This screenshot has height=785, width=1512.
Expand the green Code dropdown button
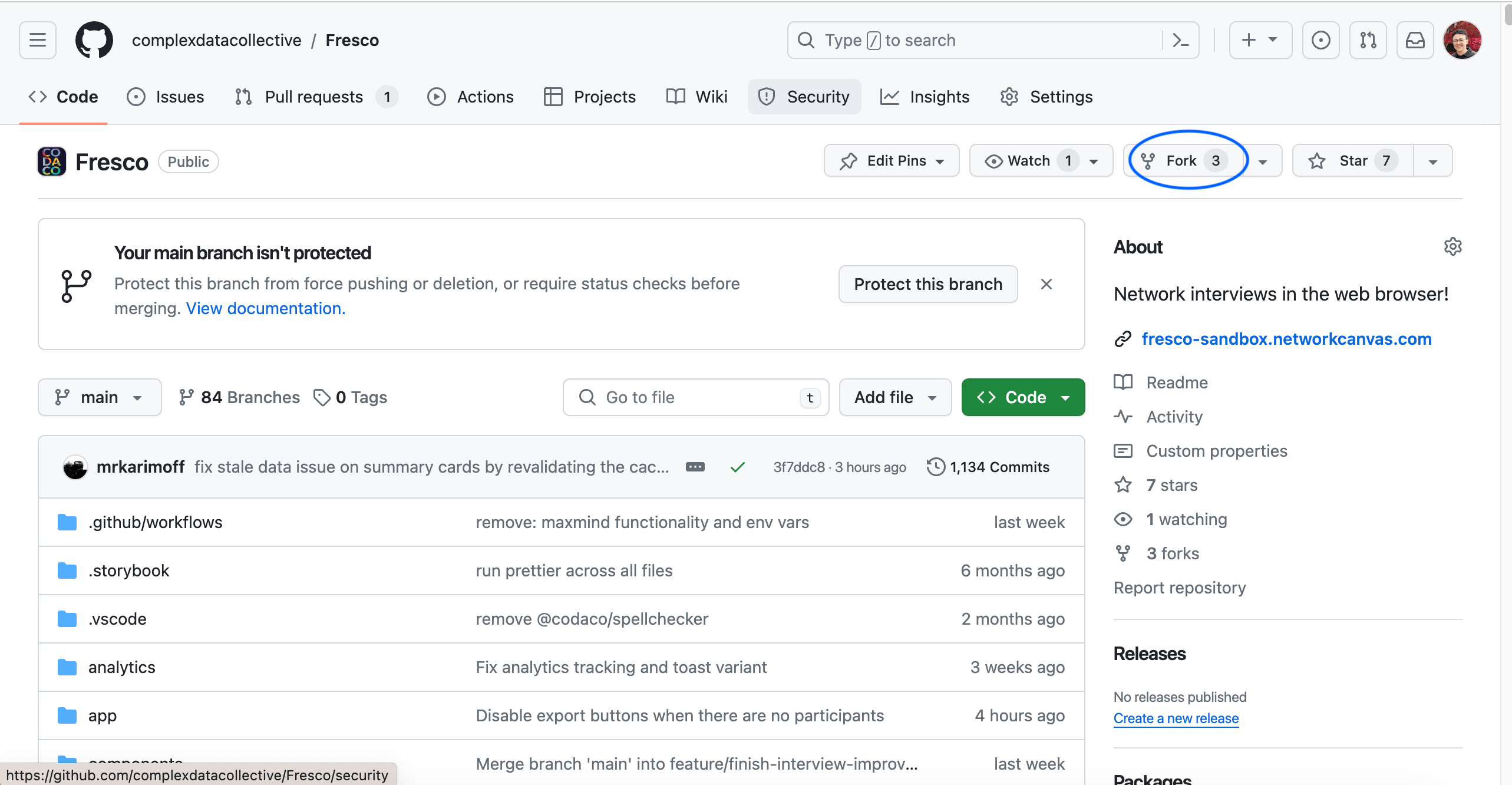tap(1022, 397)
